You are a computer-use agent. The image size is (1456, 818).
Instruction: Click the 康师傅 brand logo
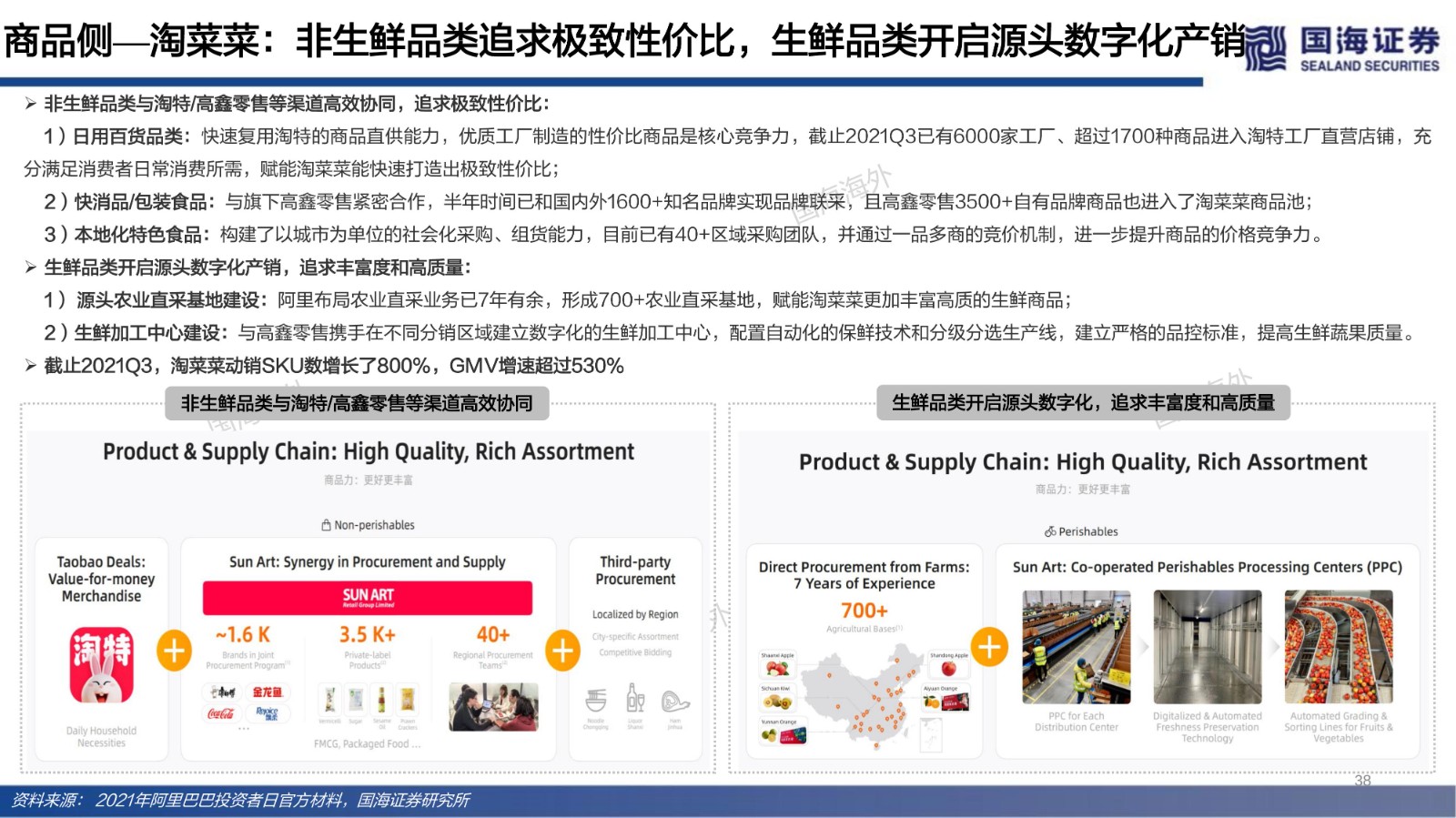[221, 692]
